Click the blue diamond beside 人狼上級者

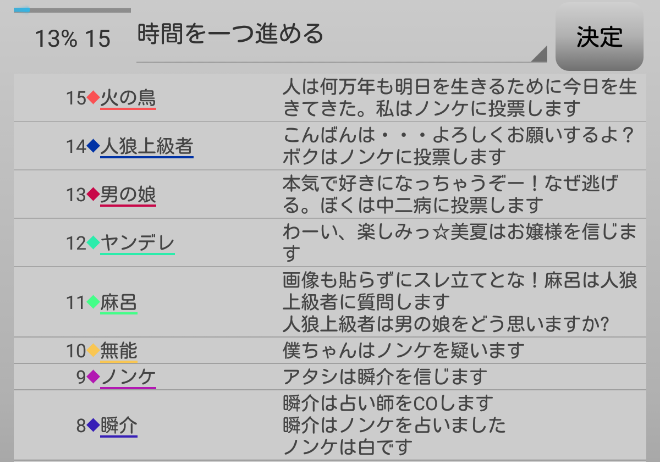pos(94,146)
